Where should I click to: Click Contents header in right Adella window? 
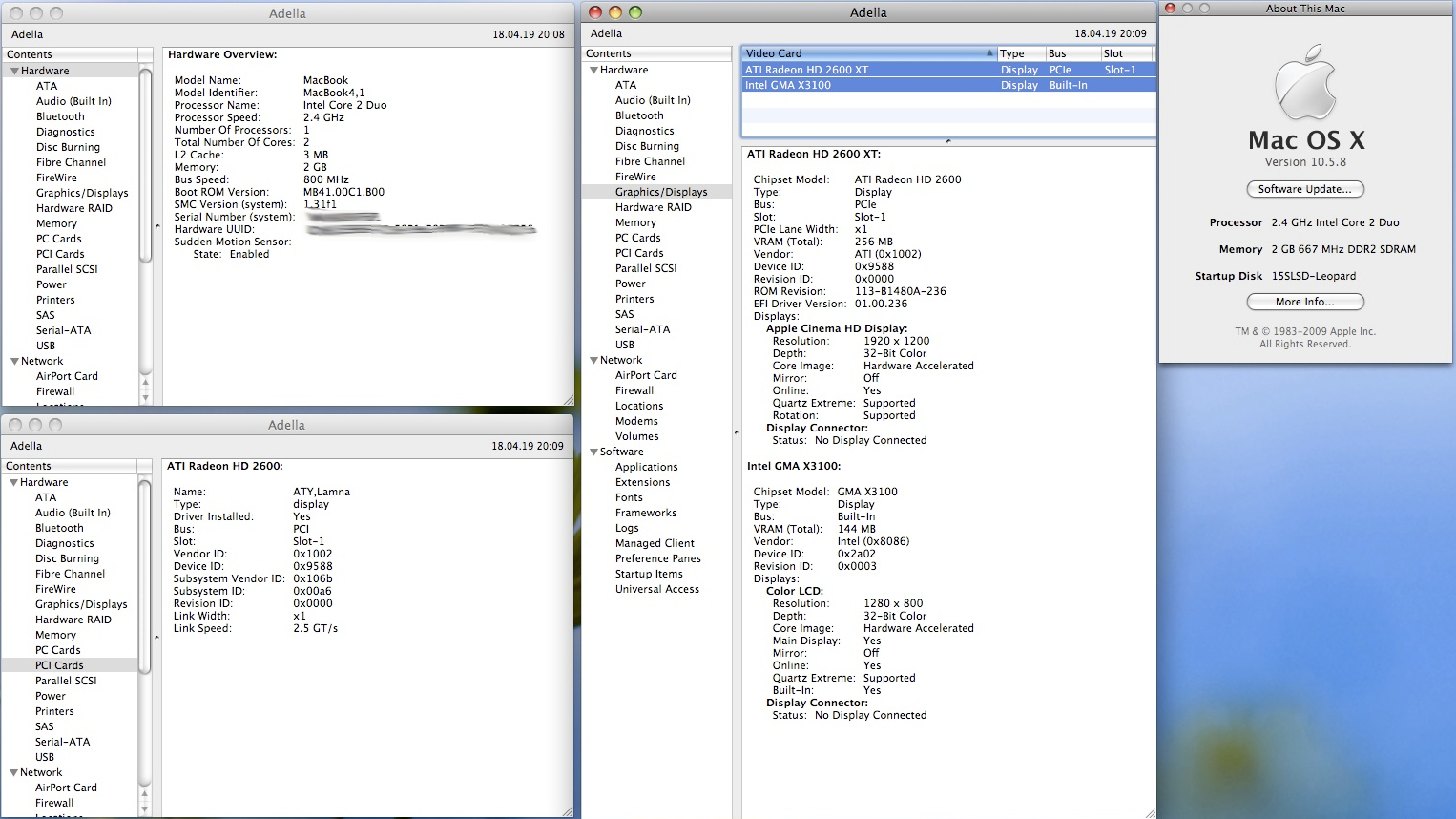tap(656, 53)
